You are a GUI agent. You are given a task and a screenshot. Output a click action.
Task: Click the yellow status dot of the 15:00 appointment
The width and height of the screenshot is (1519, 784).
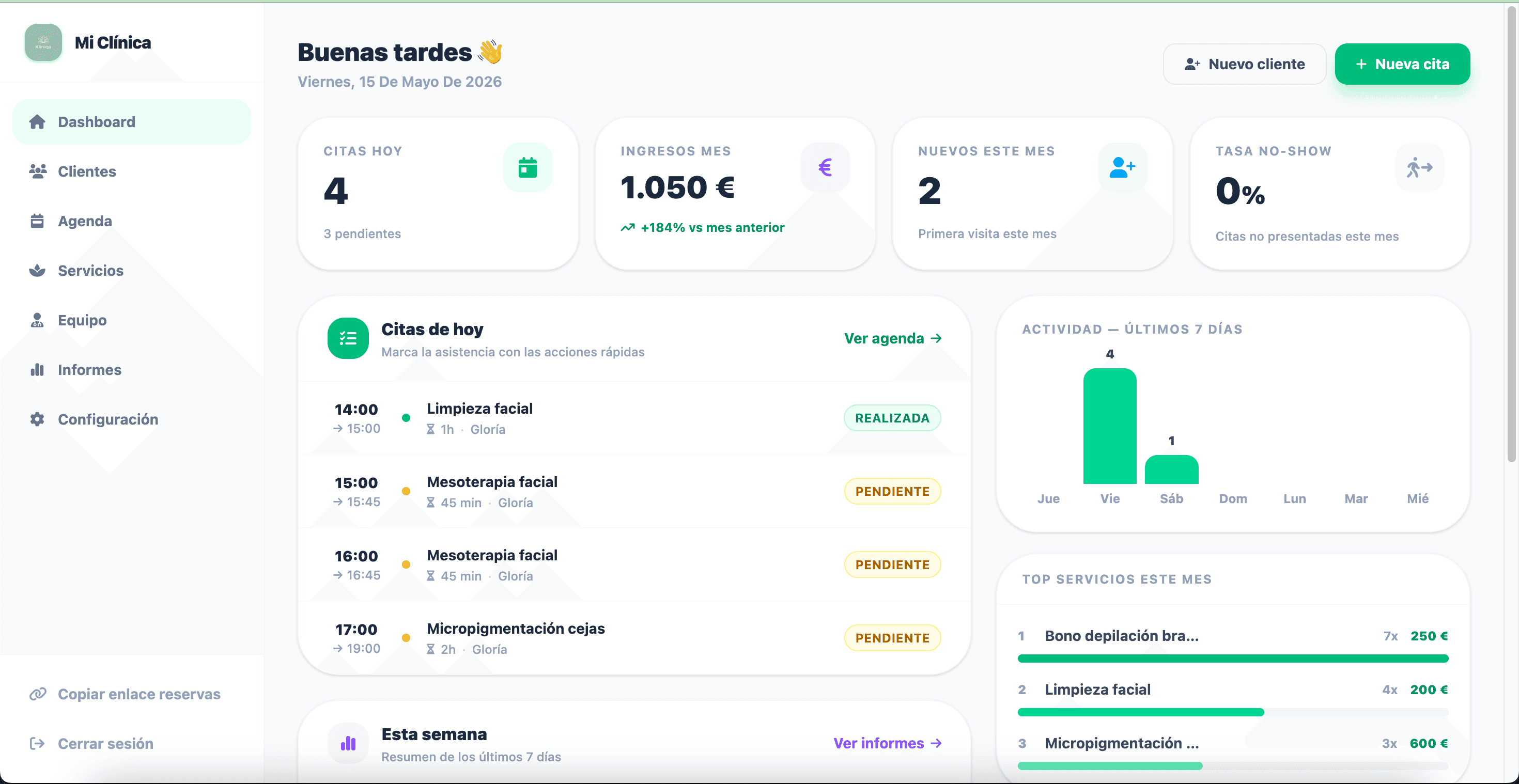[406, 491]
